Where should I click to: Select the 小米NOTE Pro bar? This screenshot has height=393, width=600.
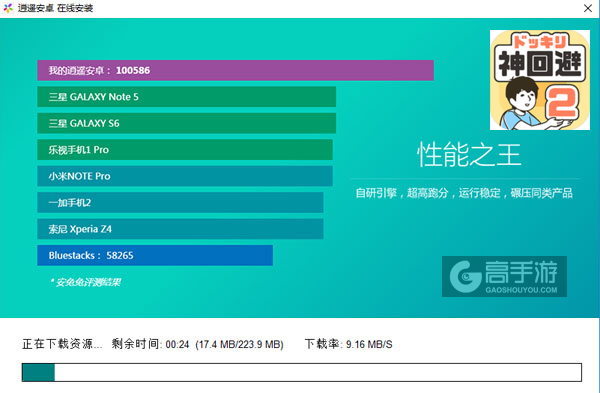185,176
